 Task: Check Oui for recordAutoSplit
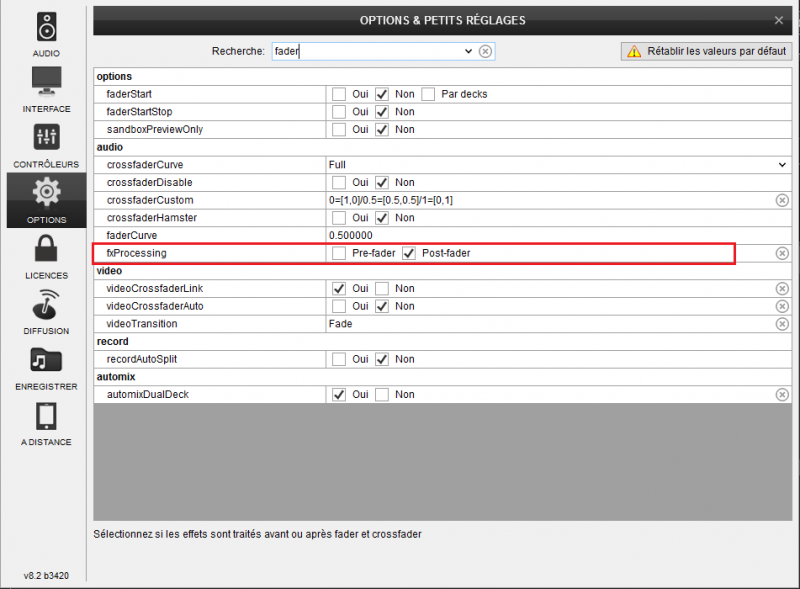coord(339,359)
